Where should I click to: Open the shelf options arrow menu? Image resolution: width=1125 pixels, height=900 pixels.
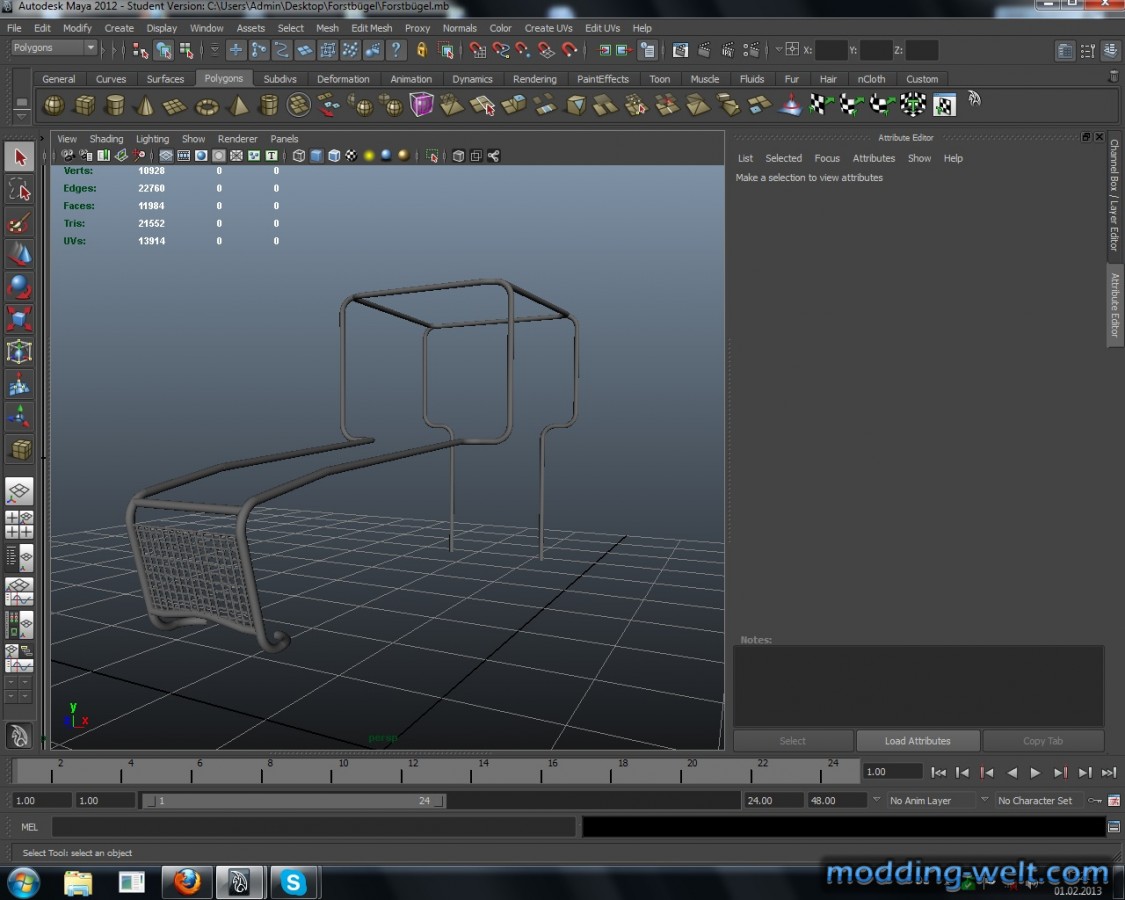click(x=21, y=116)
